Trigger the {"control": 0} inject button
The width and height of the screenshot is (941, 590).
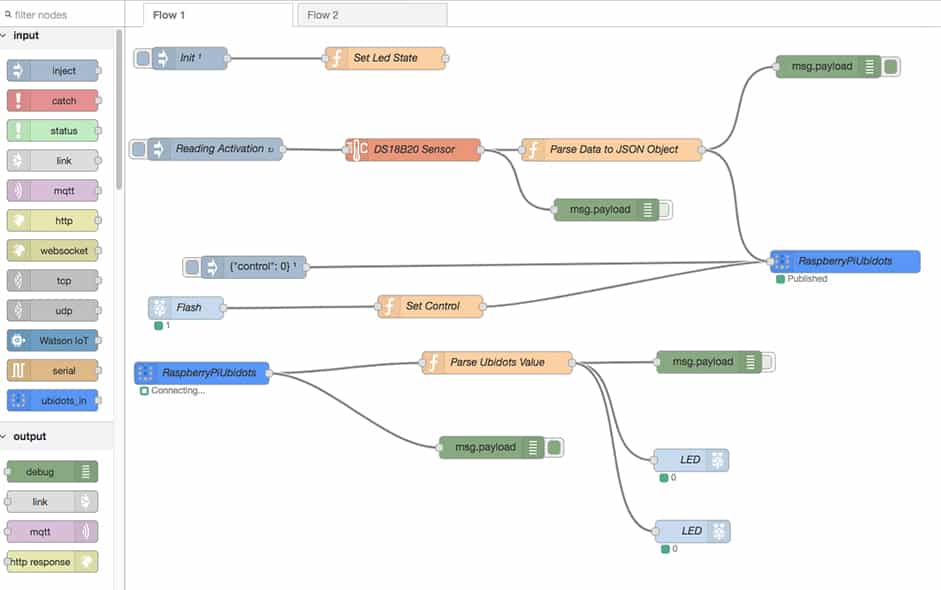(x=192, y=266)
